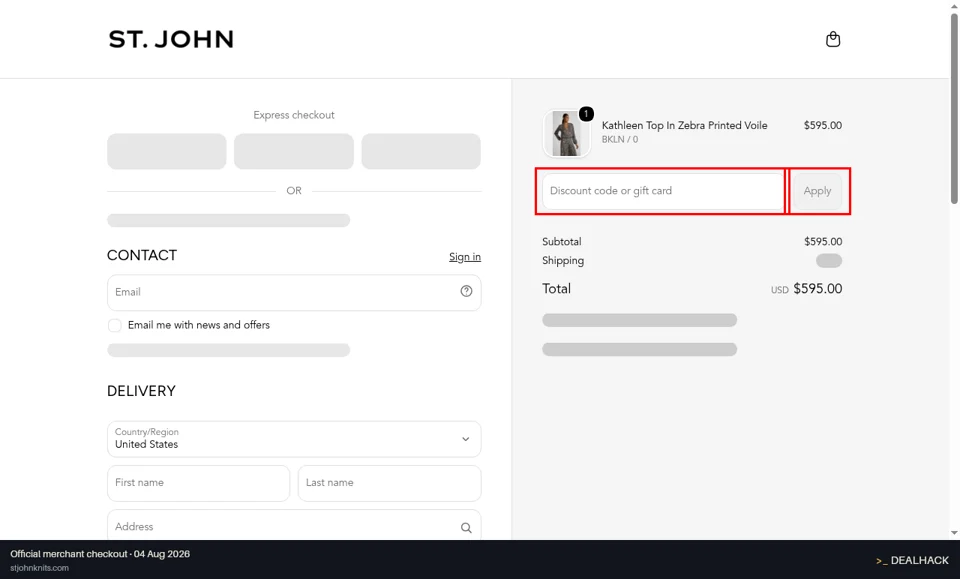
Task: Click the Subtotal label
Action: click(561, 242)
